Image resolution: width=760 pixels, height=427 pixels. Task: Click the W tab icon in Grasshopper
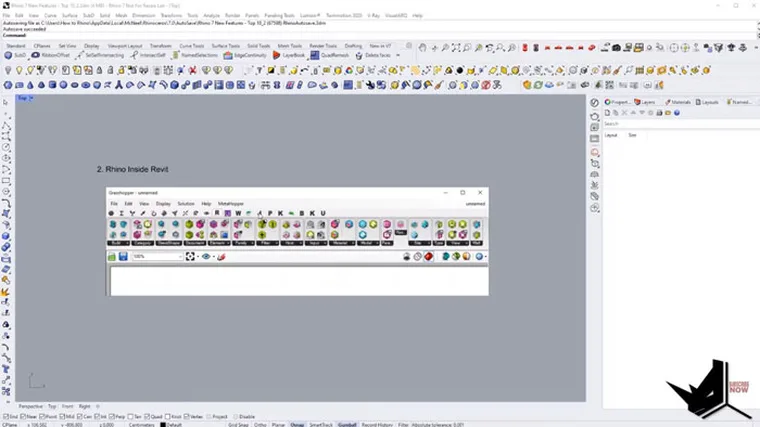click(238, 213)
